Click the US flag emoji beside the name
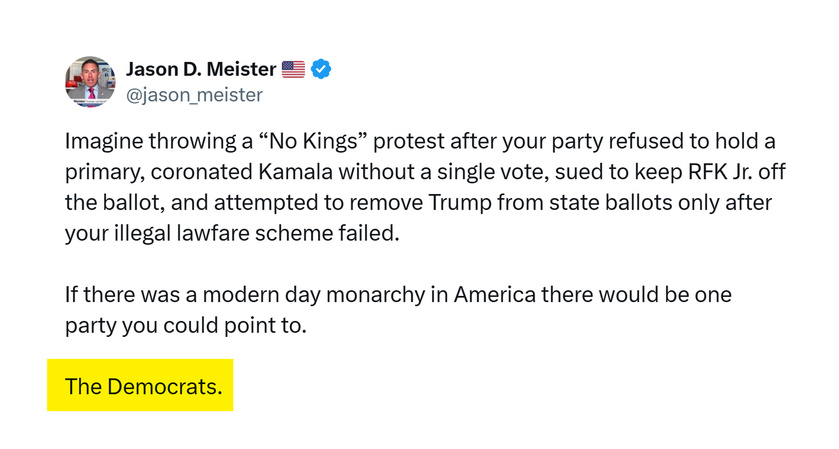This screenshot has height=449, width=839. click(x=293, y=69)
